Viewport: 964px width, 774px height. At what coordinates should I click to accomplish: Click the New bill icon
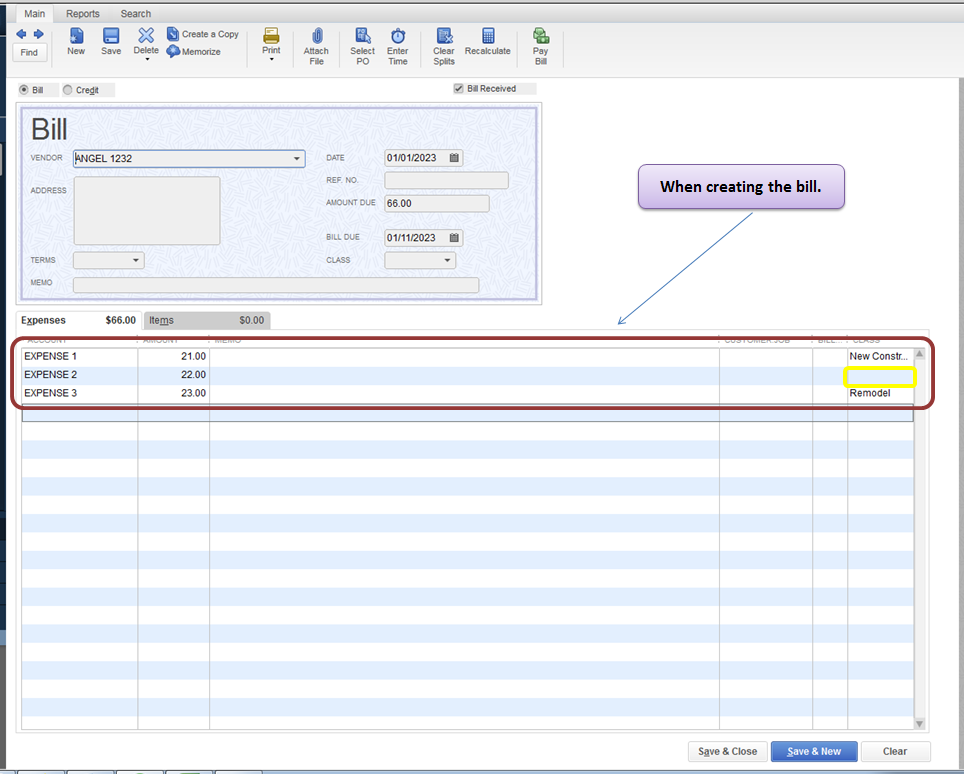(76, 37)
